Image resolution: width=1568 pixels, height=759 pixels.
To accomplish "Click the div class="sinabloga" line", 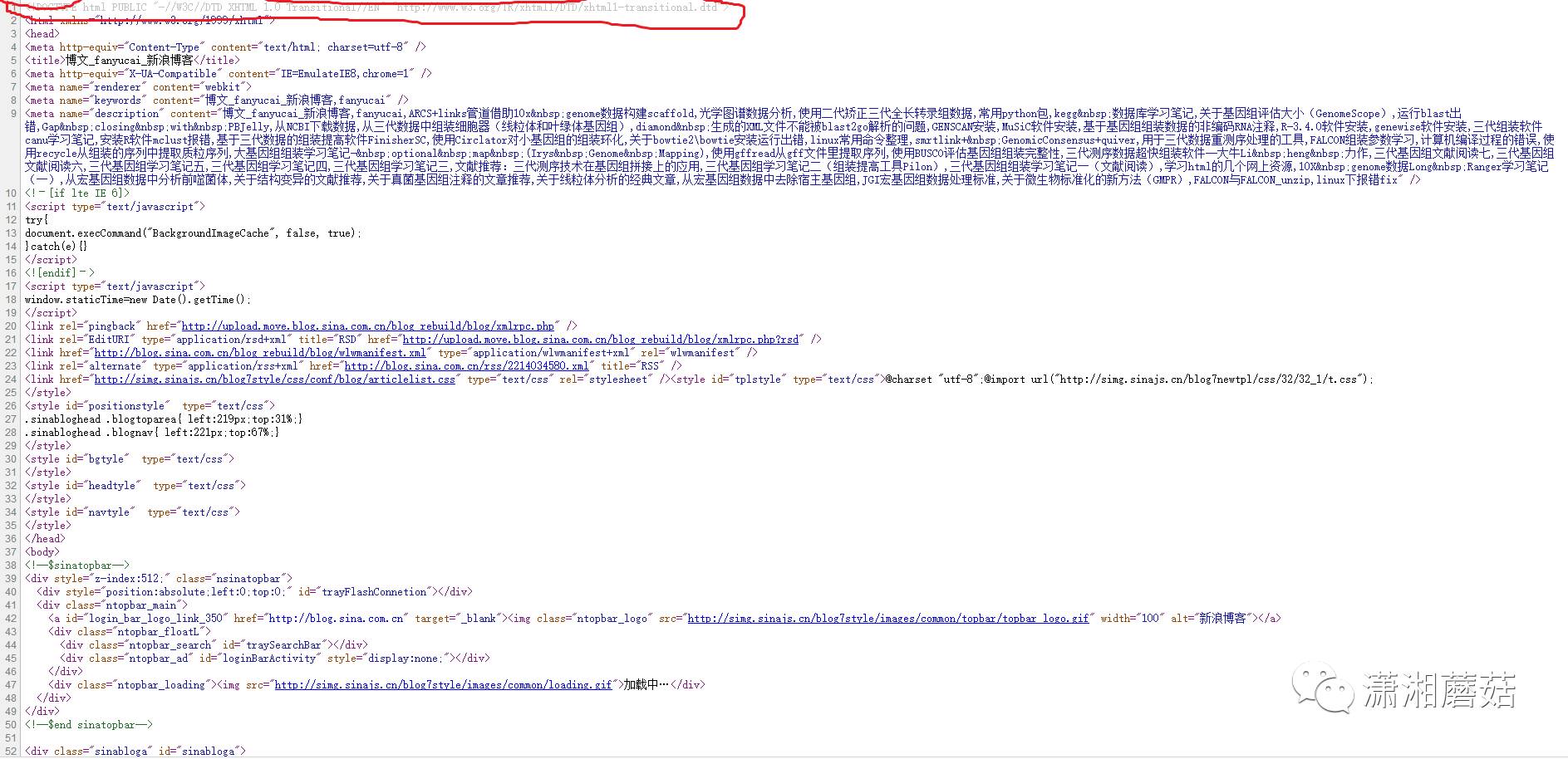I will click(x=135, y=752).
